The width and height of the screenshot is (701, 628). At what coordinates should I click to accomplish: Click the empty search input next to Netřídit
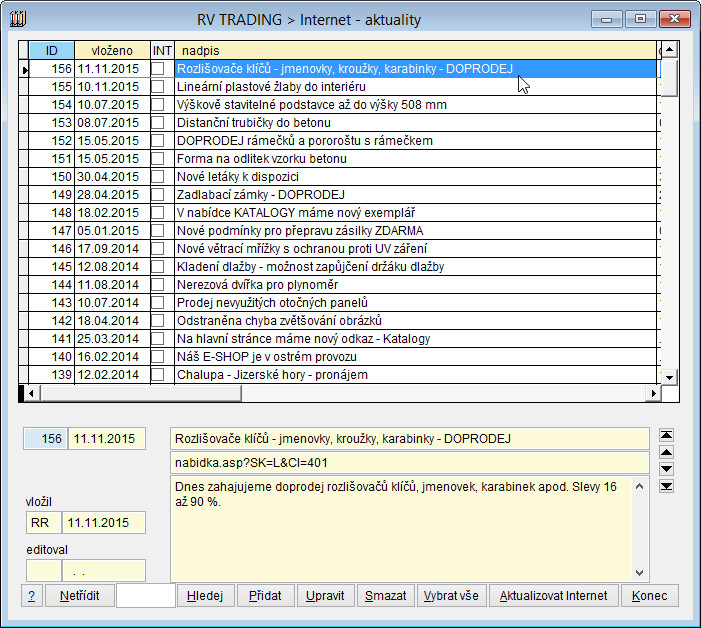pyautogui.click(x=146, y=595)
